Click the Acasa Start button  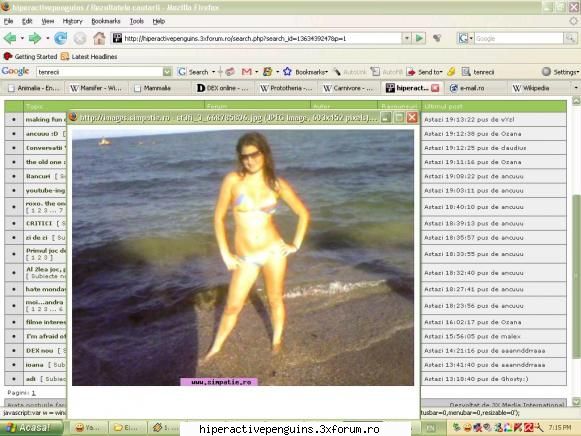31,428
